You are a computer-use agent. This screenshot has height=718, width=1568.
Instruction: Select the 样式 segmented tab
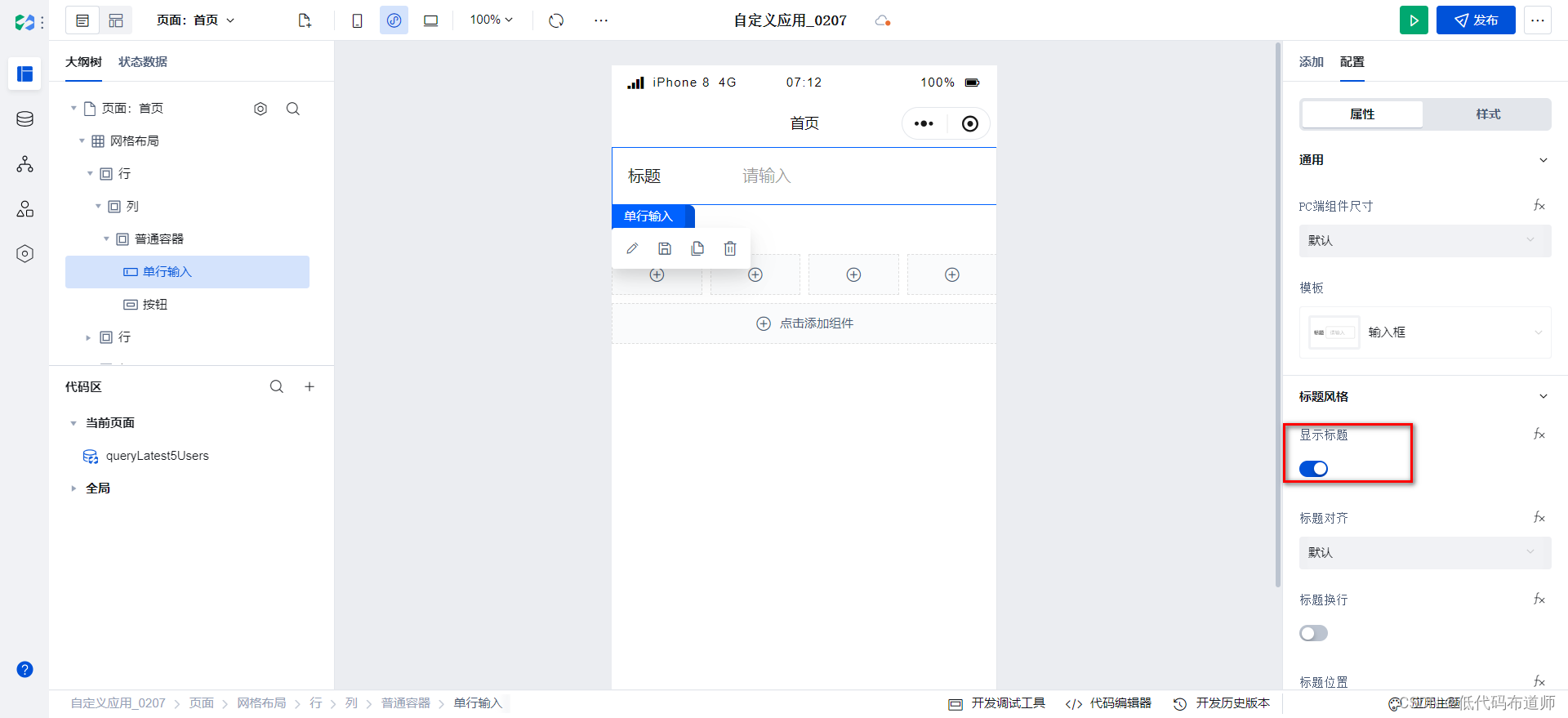1488,114
